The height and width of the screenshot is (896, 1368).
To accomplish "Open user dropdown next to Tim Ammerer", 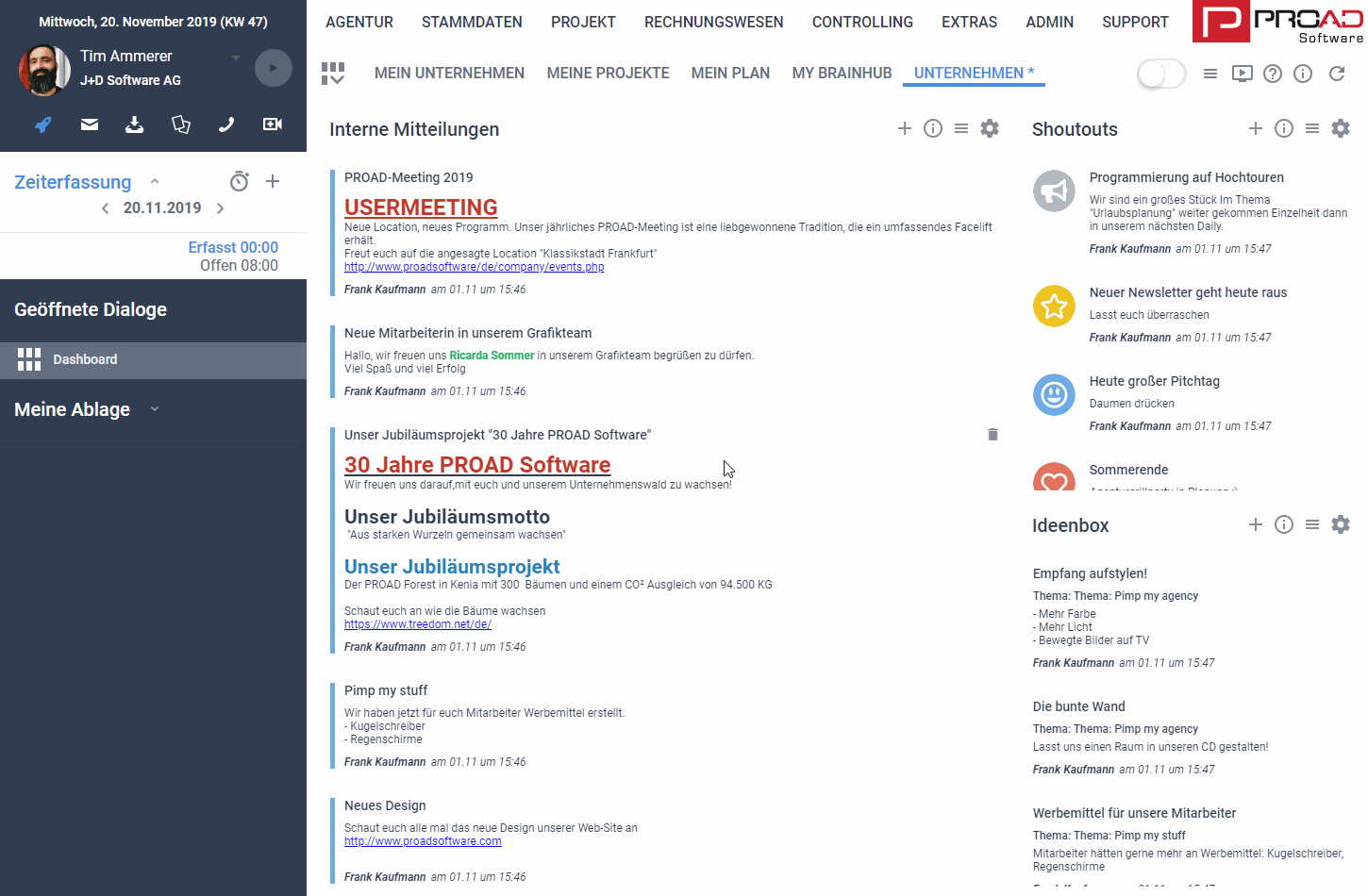I will tap(236, 58).
